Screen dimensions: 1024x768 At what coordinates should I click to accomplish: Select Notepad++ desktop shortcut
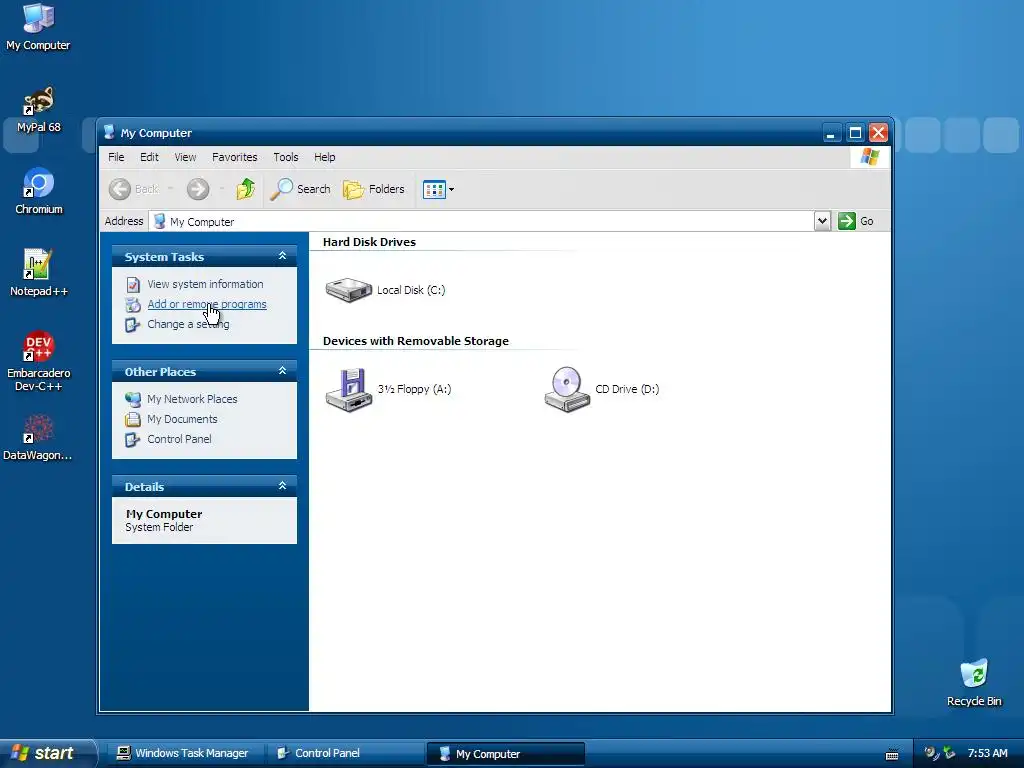[x=39, y=273]
